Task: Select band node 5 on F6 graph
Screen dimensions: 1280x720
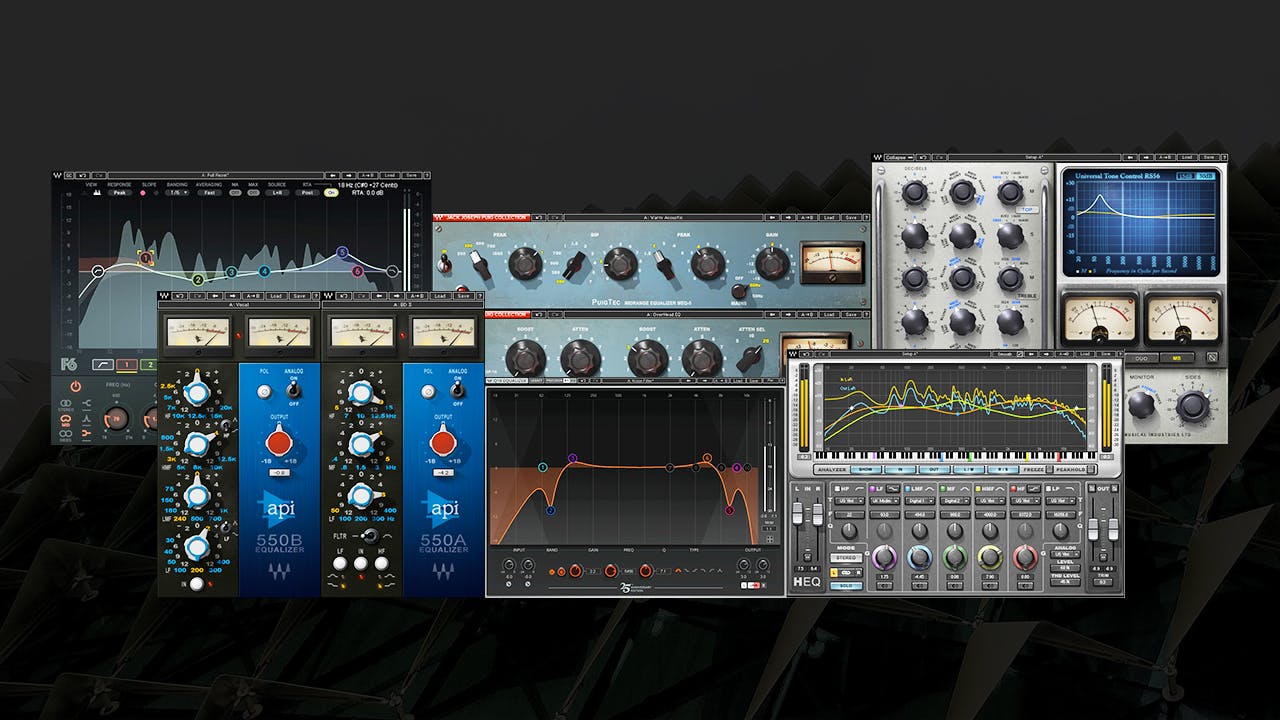Action: pos(342,252)
